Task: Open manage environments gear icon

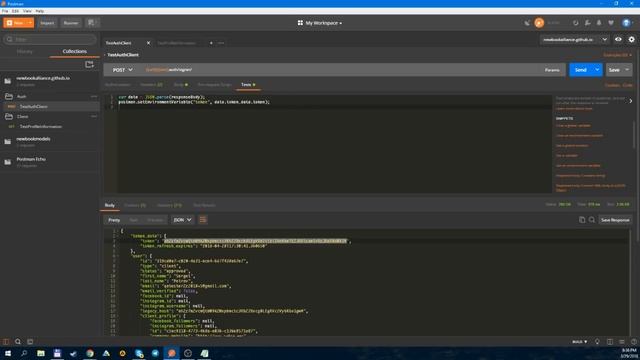Action: (631, 40)
